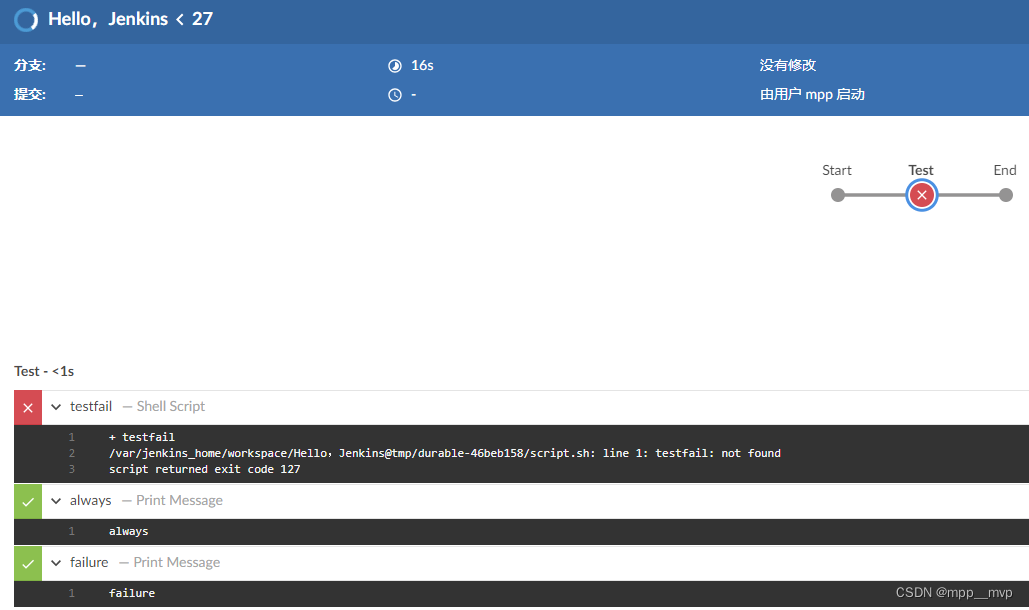Click the green success icon of failure step
This screenshot has width=1029, height=610.
coord(28,563)
